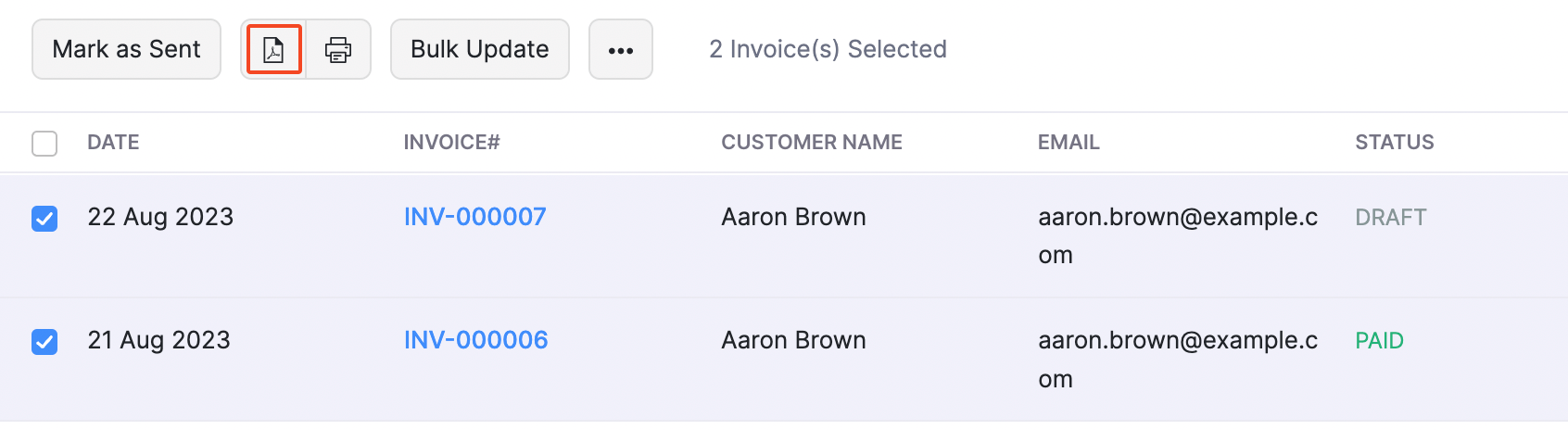Sort by the INVOICE# column header

[x=451, y=143]
